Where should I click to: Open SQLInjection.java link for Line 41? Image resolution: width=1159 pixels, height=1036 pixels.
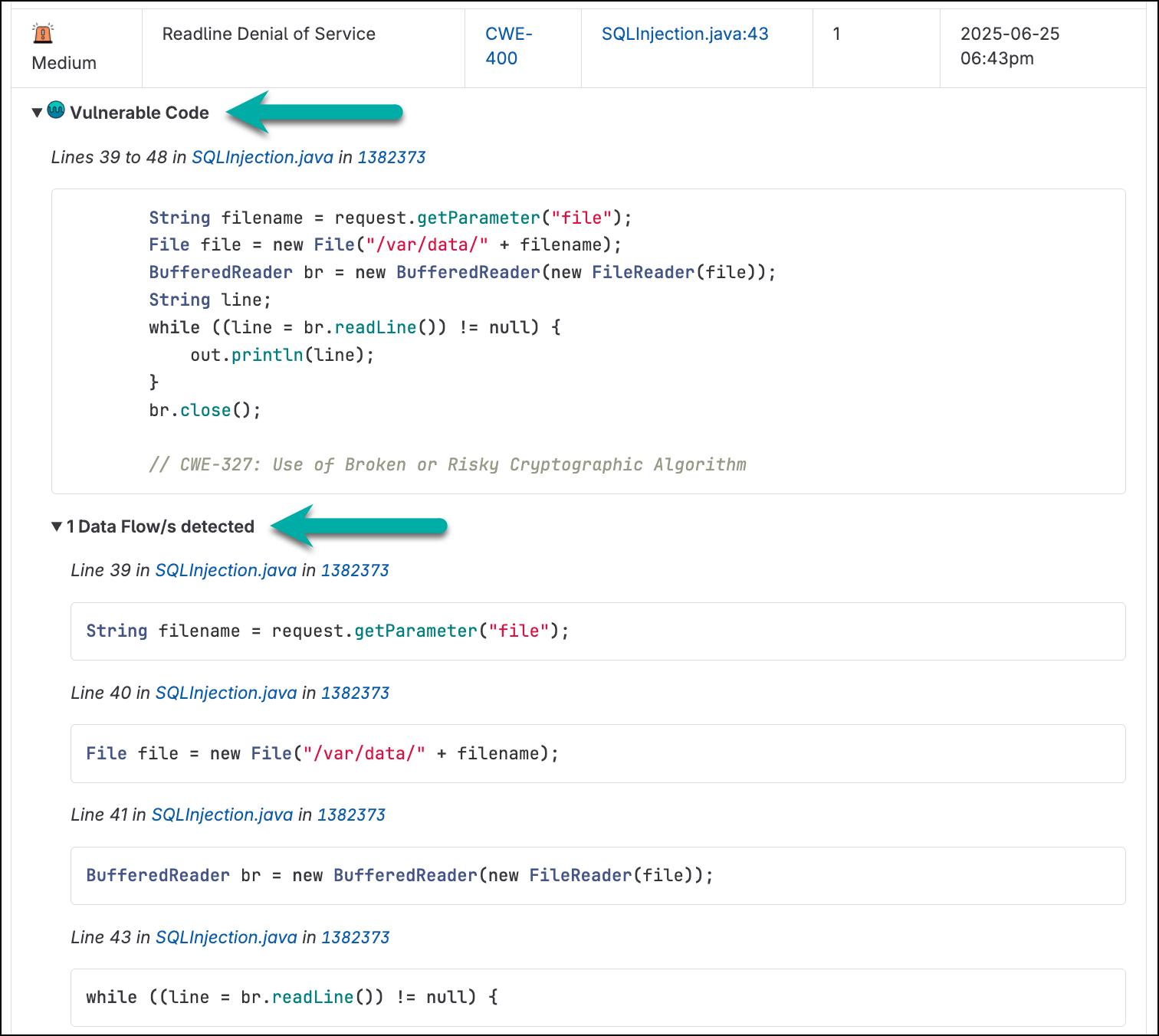(x=222, y=815)
